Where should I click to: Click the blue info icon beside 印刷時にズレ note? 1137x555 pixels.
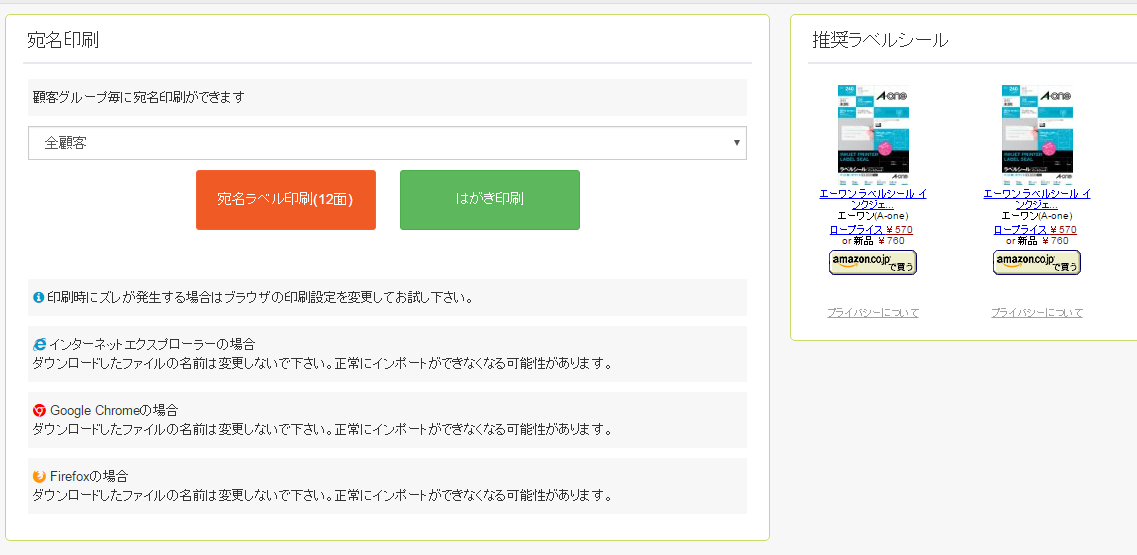[x=38, y=297]
